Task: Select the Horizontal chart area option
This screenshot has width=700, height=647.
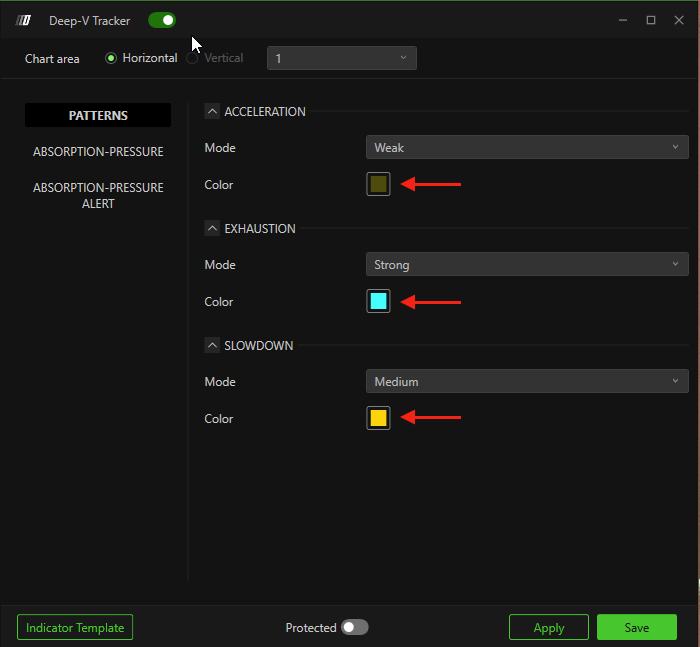Action: 112,58
